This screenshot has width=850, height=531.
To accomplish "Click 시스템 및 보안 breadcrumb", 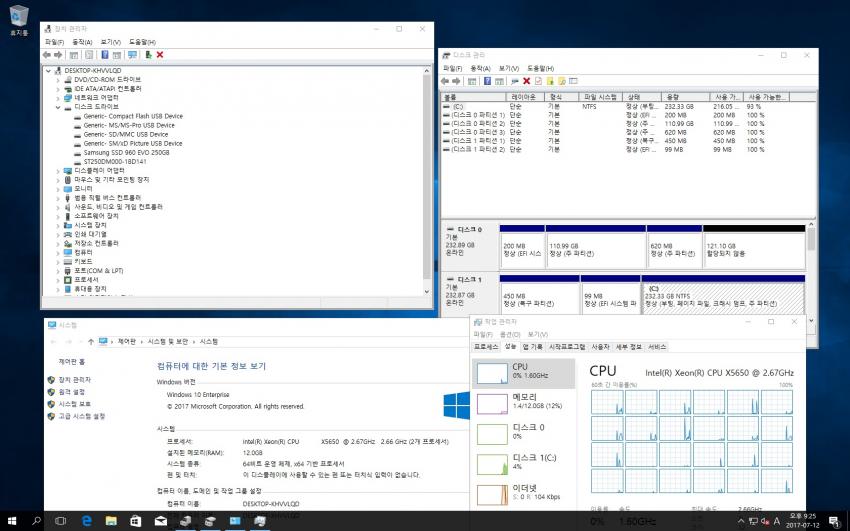I will tap(168, 342).
